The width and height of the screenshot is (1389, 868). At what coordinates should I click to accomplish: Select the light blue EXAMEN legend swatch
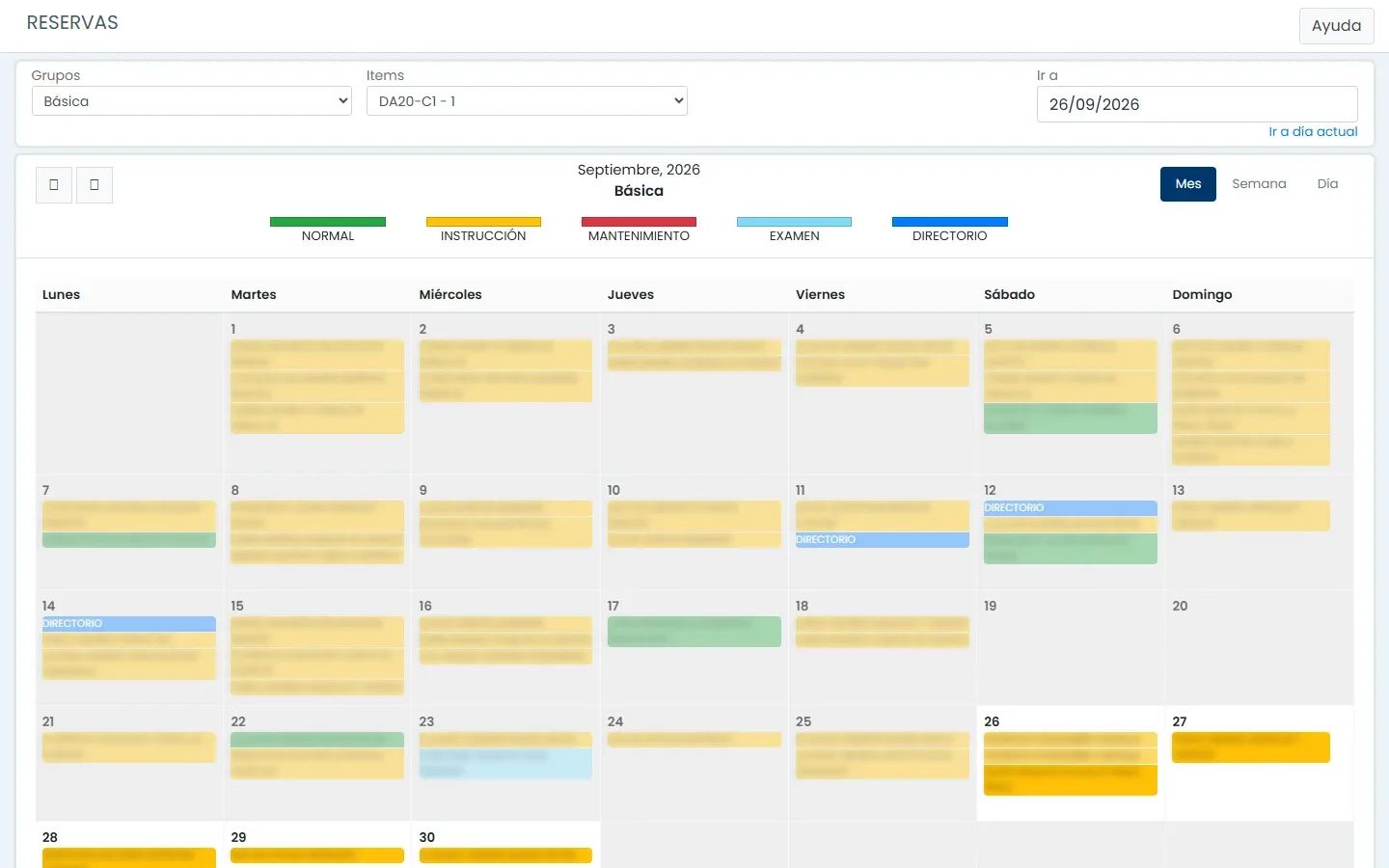click(794, 222)
